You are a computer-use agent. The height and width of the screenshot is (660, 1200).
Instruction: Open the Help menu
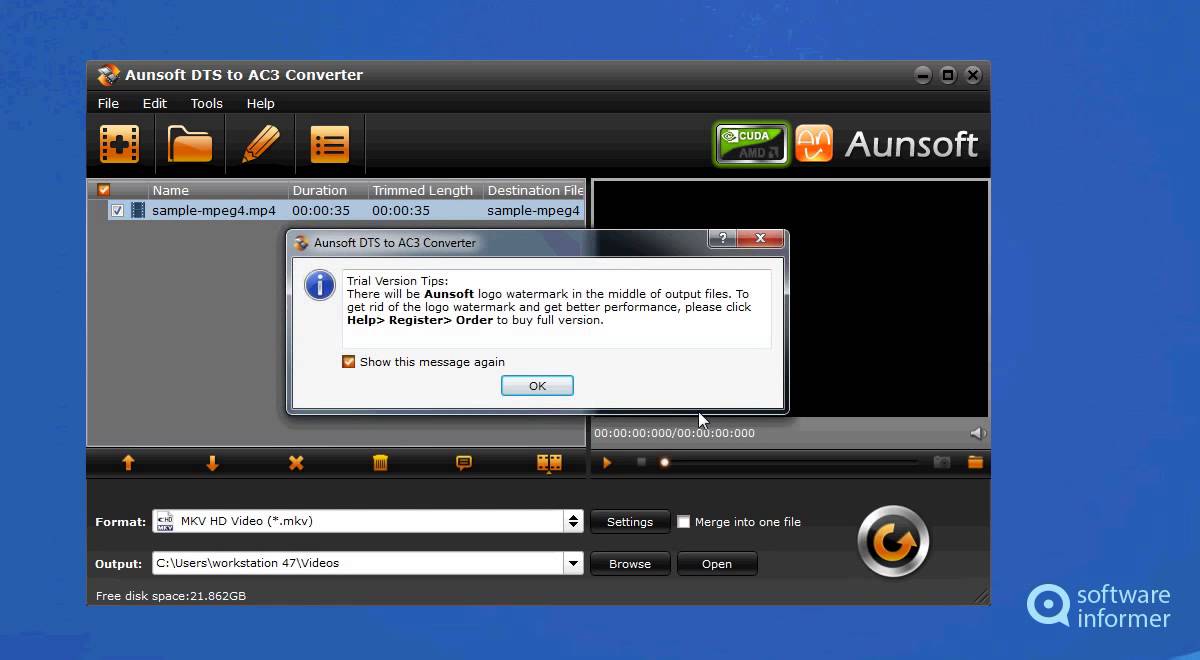[260, 103]
